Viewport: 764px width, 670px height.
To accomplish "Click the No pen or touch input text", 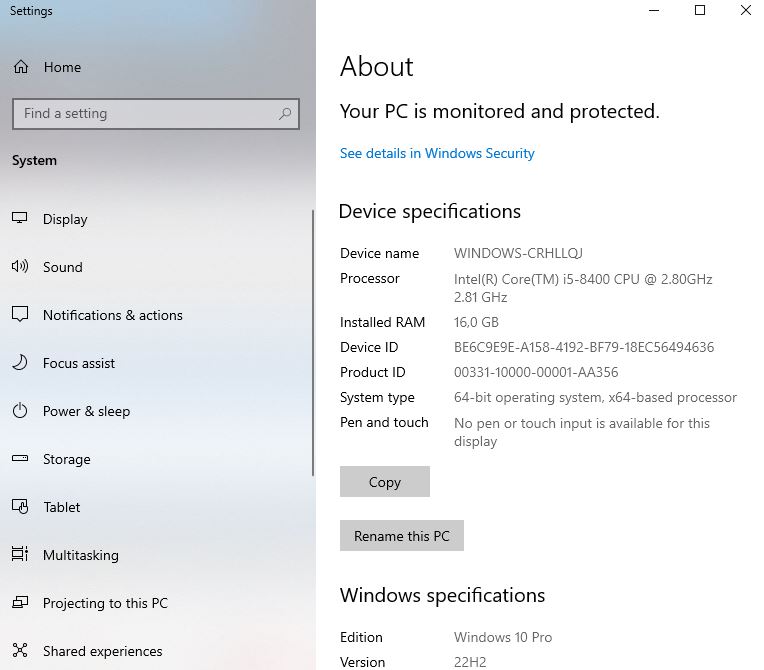I will point(582,432).
